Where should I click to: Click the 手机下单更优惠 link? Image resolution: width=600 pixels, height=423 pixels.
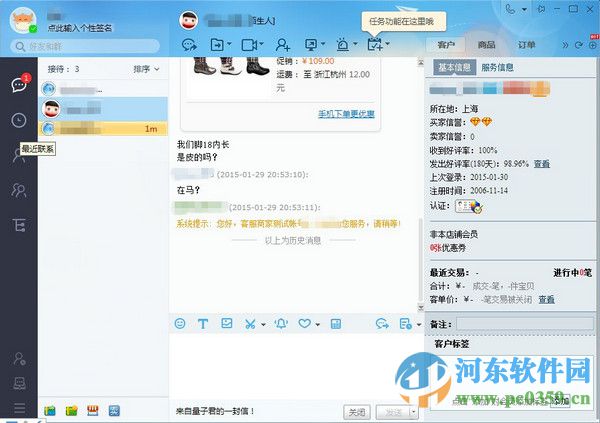[346, 114]
